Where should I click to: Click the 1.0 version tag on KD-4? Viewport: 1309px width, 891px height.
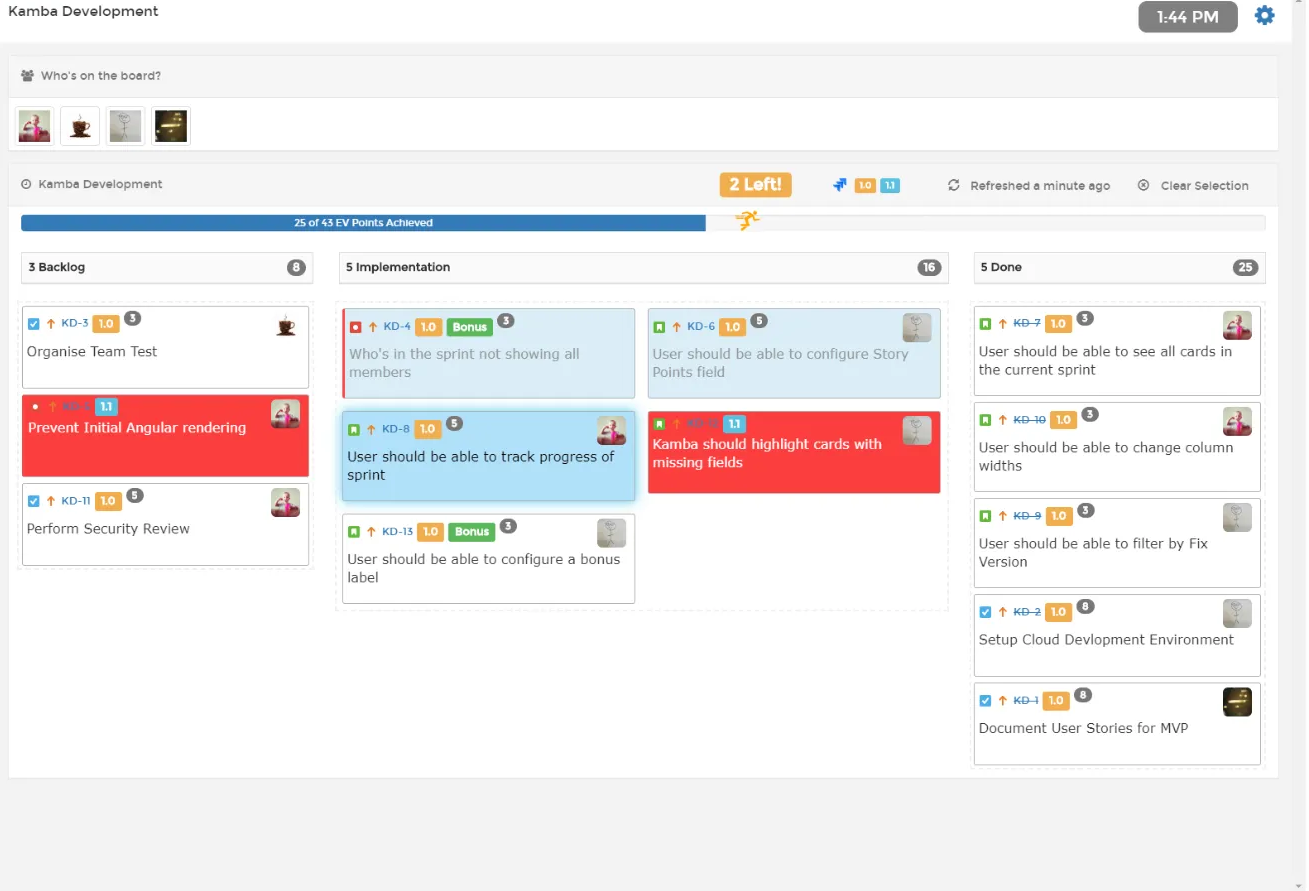pos(428,327)
